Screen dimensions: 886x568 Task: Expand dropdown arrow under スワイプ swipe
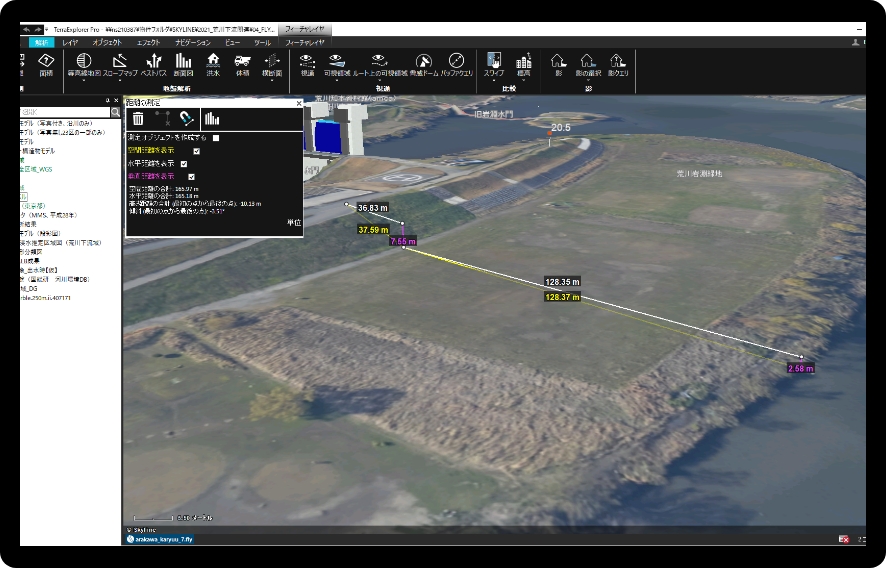coord(494,81)
